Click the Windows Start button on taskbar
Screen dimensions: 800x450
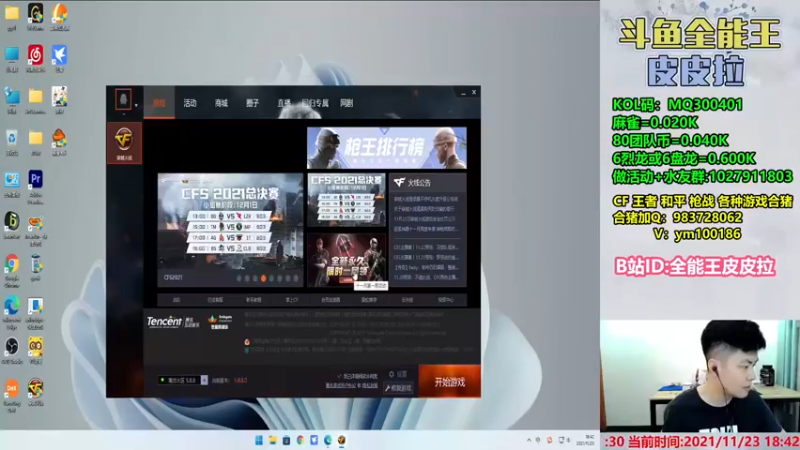tap(259, 440)
